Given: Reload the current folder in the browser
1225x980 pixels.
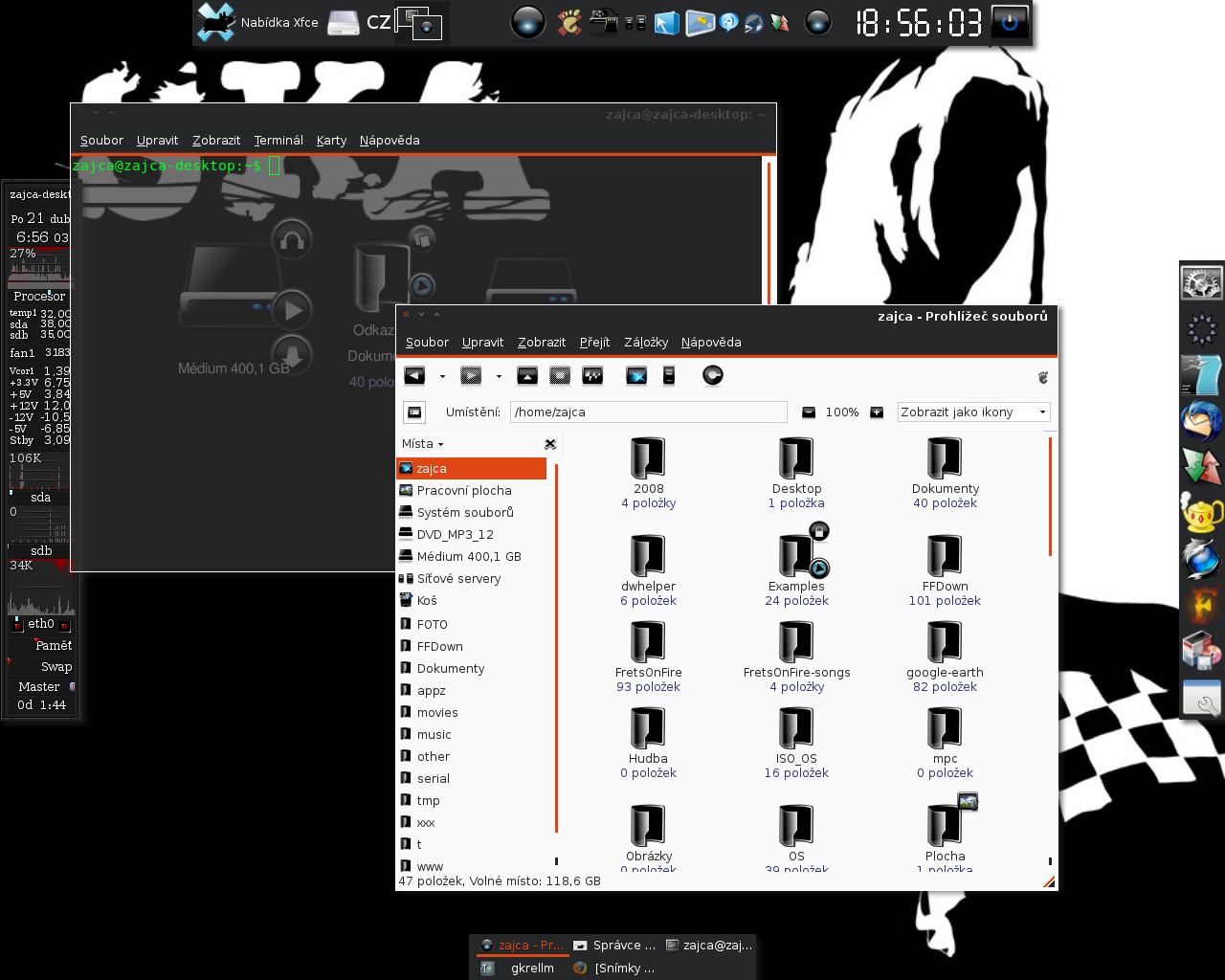Looking at the screenshot, I should coord(592,376).
